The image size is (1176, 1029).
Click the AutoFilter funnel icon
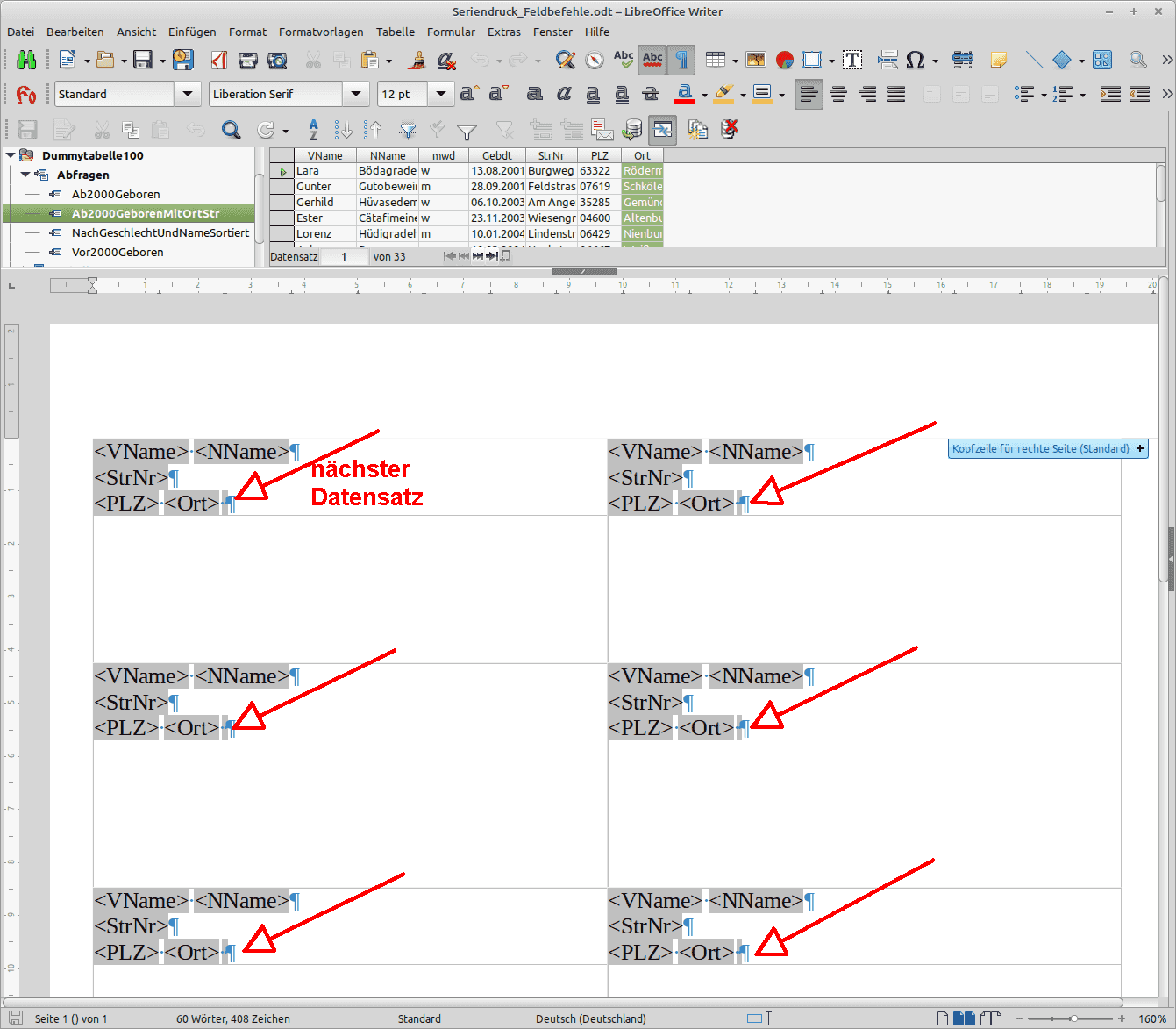click(408, 130)
